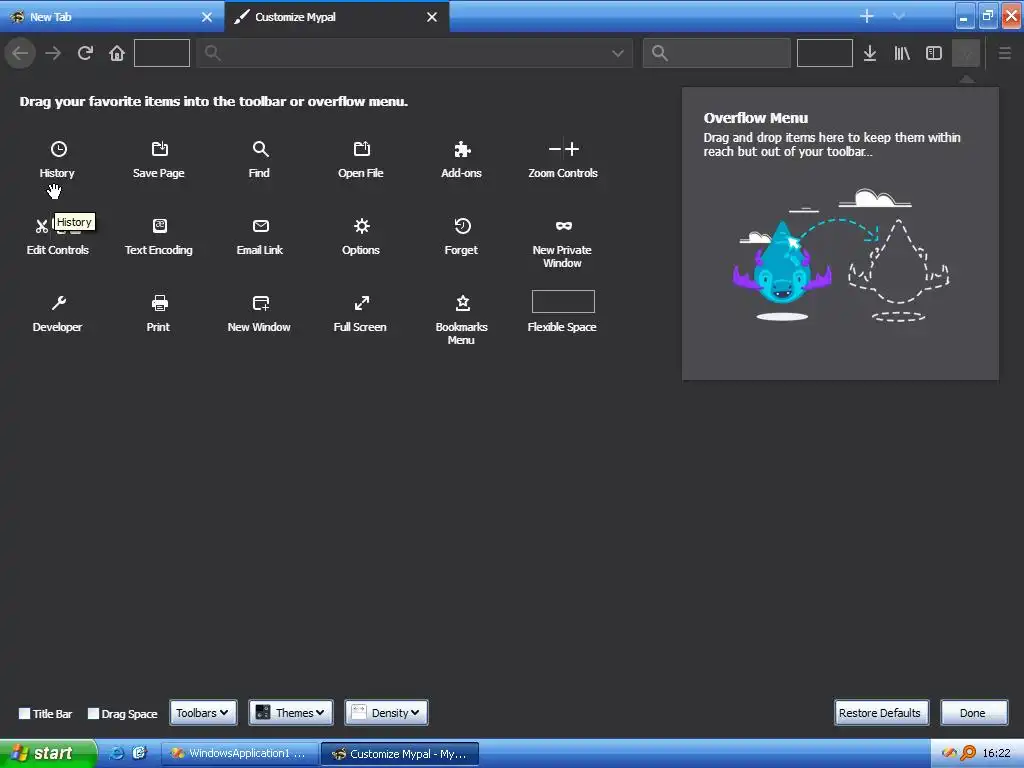
Task: Click the Open File icon
Action: (361, 149)
